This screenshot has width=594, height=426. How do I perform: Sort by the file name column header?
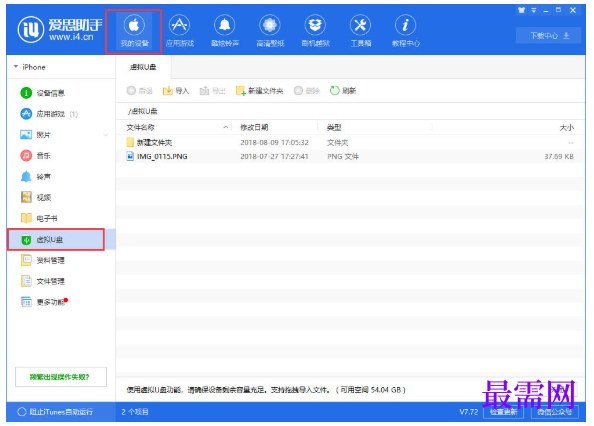[x=177, y=127]
